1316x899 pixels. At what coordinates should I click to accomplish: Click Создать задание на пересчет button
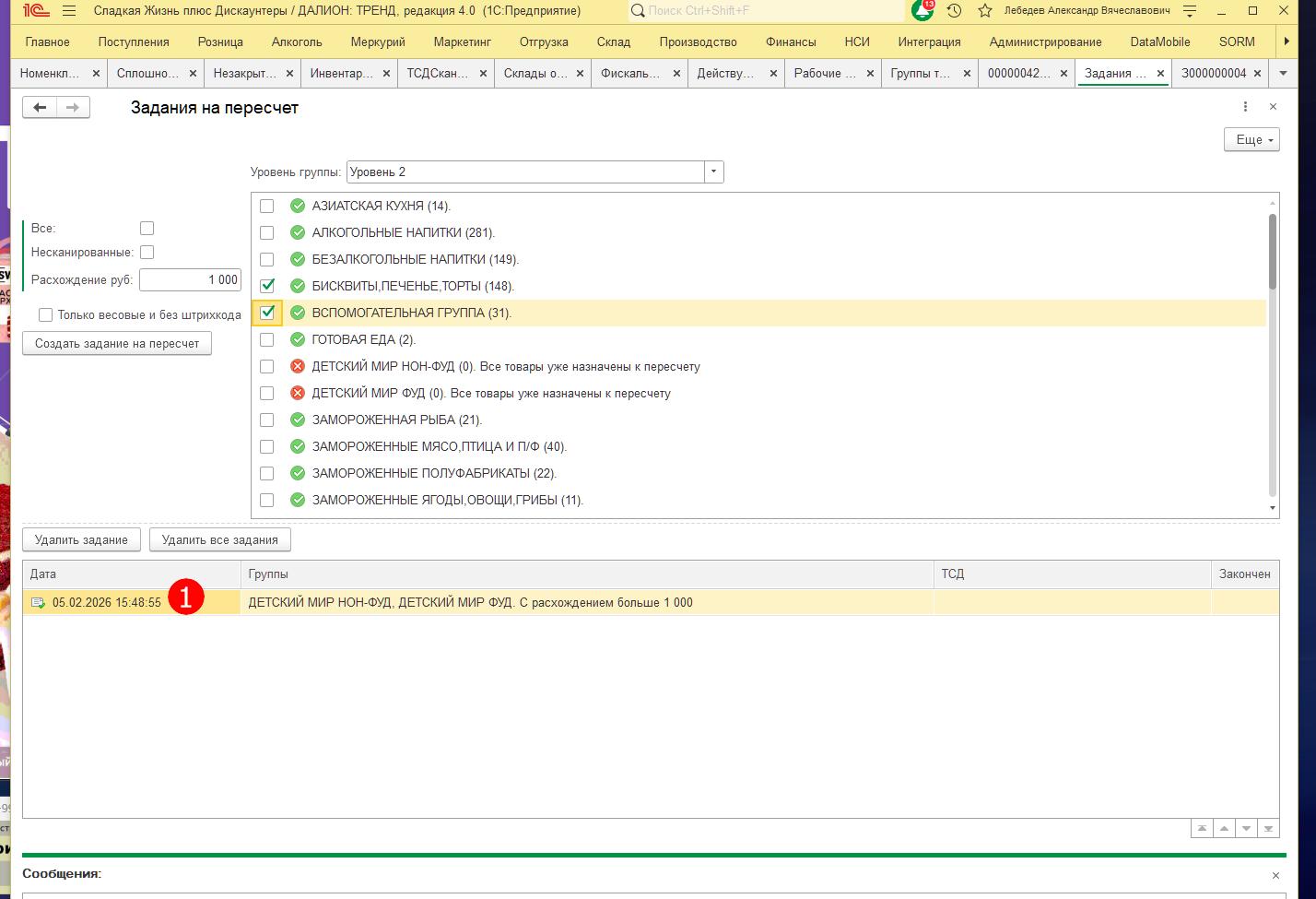117,343
